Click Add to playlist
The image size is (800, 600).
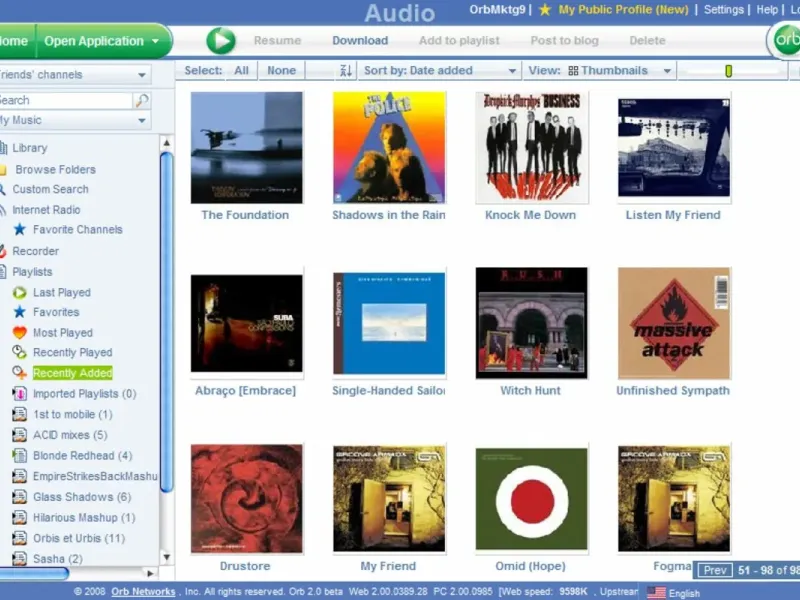coord(459,40)
